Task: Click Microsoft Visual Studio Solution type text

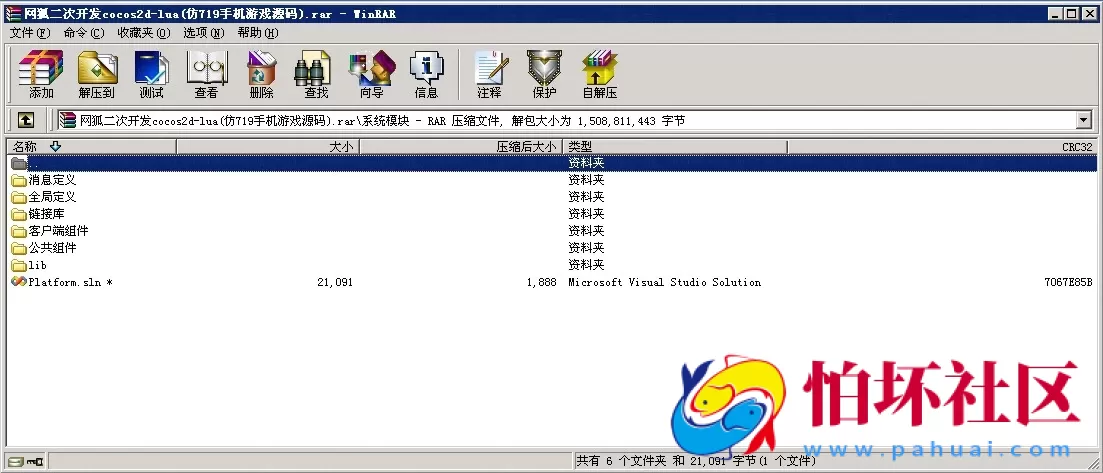Action: 665,282
